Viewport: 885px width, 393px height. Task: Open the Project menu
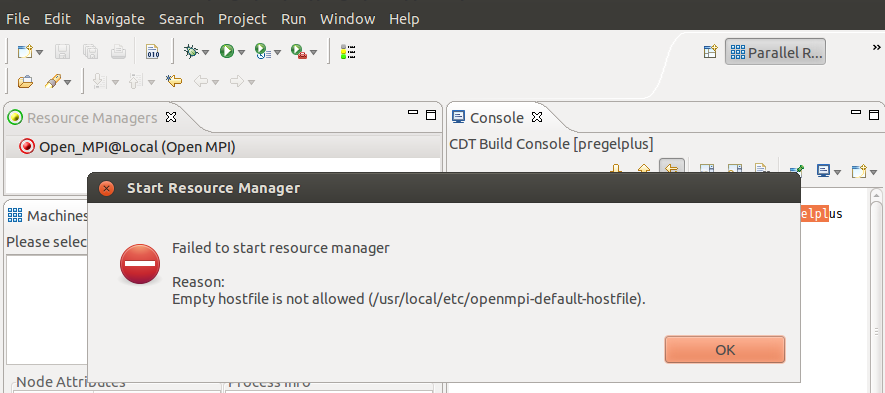242,19
